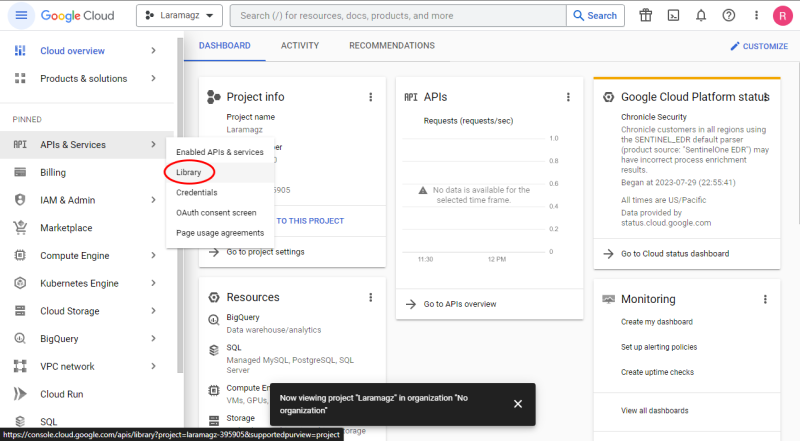The width and height of the screenshot is (800, 441).
Task: Expand APIs & Services submenu arrow
Action: click(x=154, y=144)
